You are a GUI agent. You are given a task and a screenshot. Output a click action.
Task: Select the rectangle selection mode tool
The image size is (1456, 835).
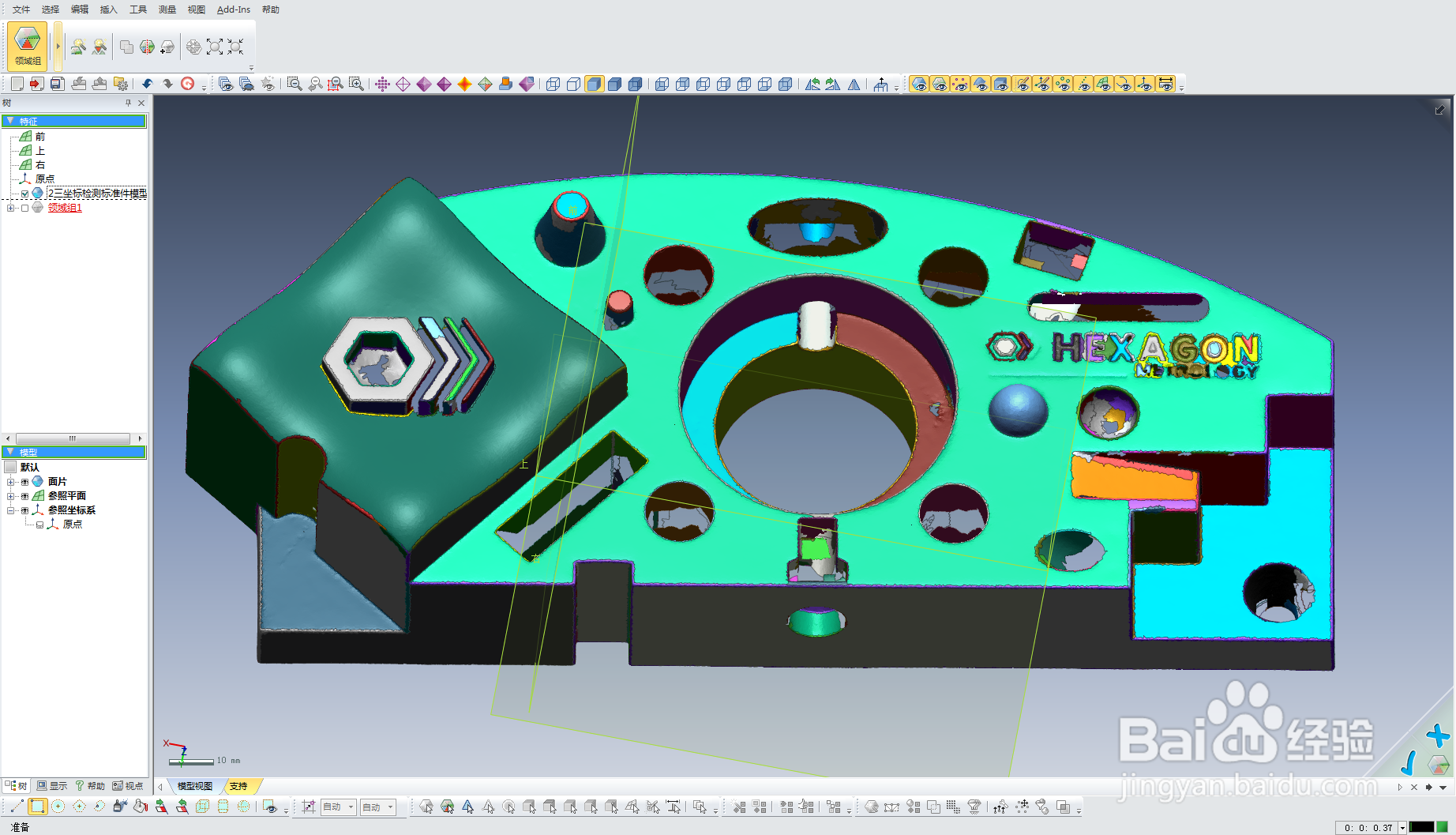(37, 807)
